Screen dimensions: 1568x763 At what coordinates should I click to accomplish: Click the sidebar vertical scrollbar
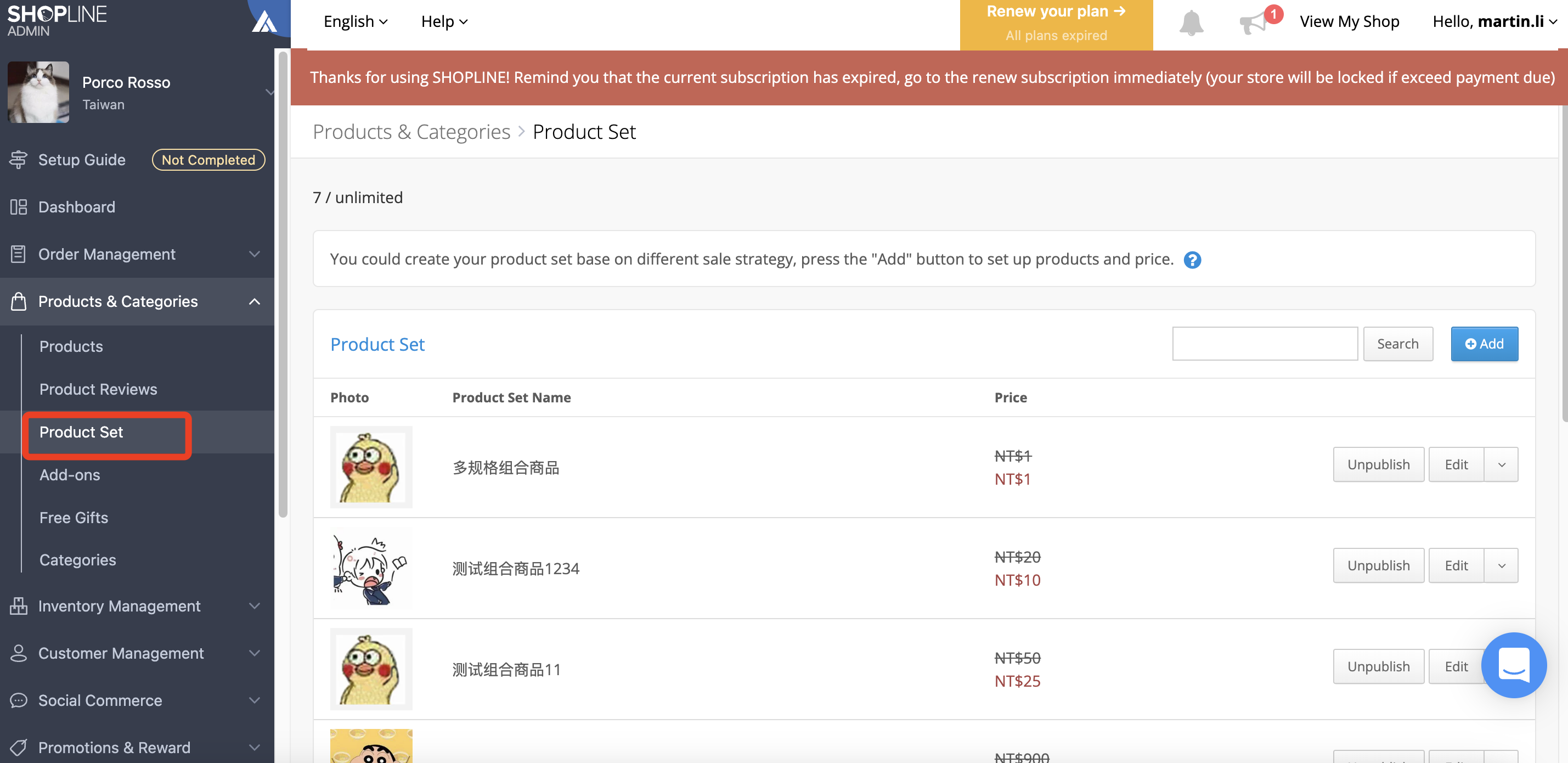pyautogui.click(x=283, y=284)
